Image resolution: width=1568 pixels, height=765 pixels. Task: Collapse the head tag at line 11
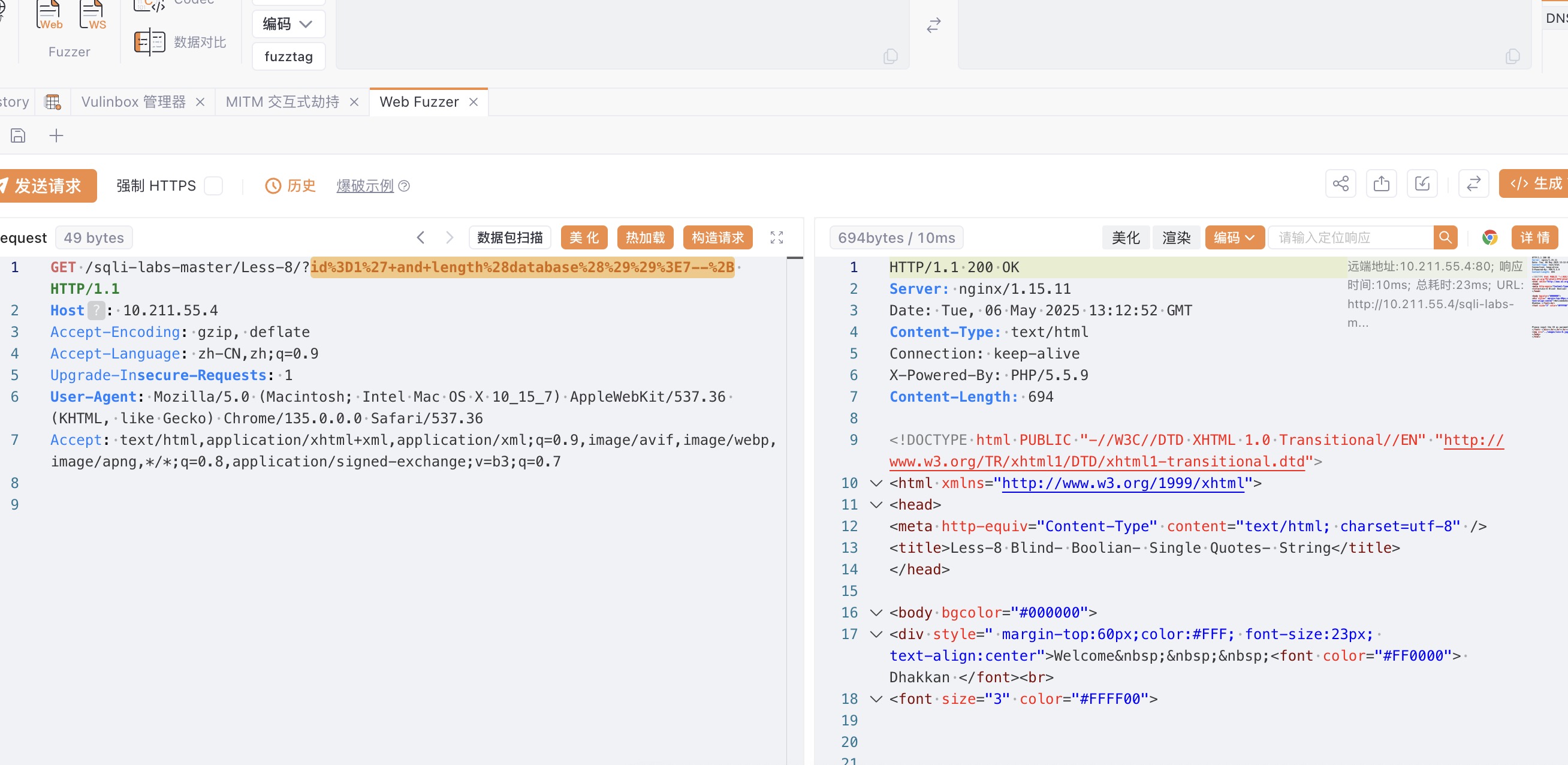(x=876, y=504)
